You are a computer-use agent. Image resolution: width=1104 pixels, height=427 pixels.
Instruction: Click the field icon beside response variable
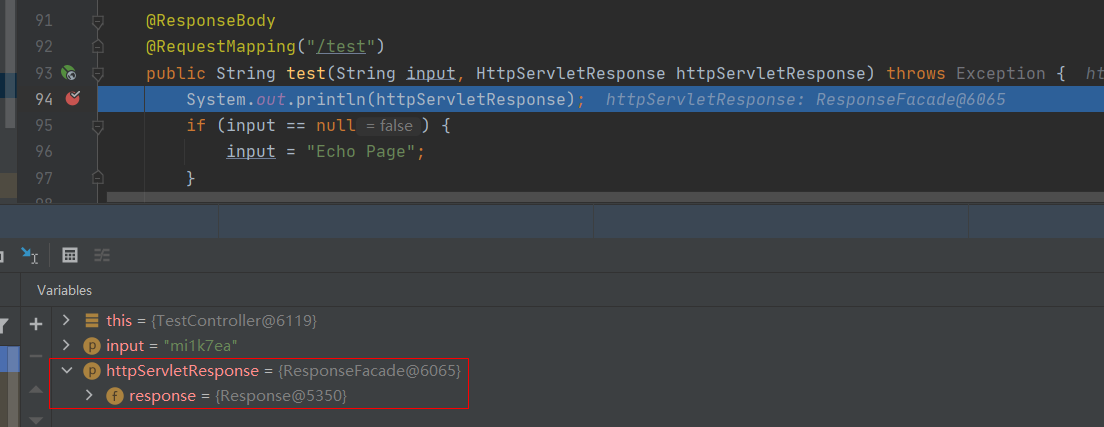tap(113, 396)
